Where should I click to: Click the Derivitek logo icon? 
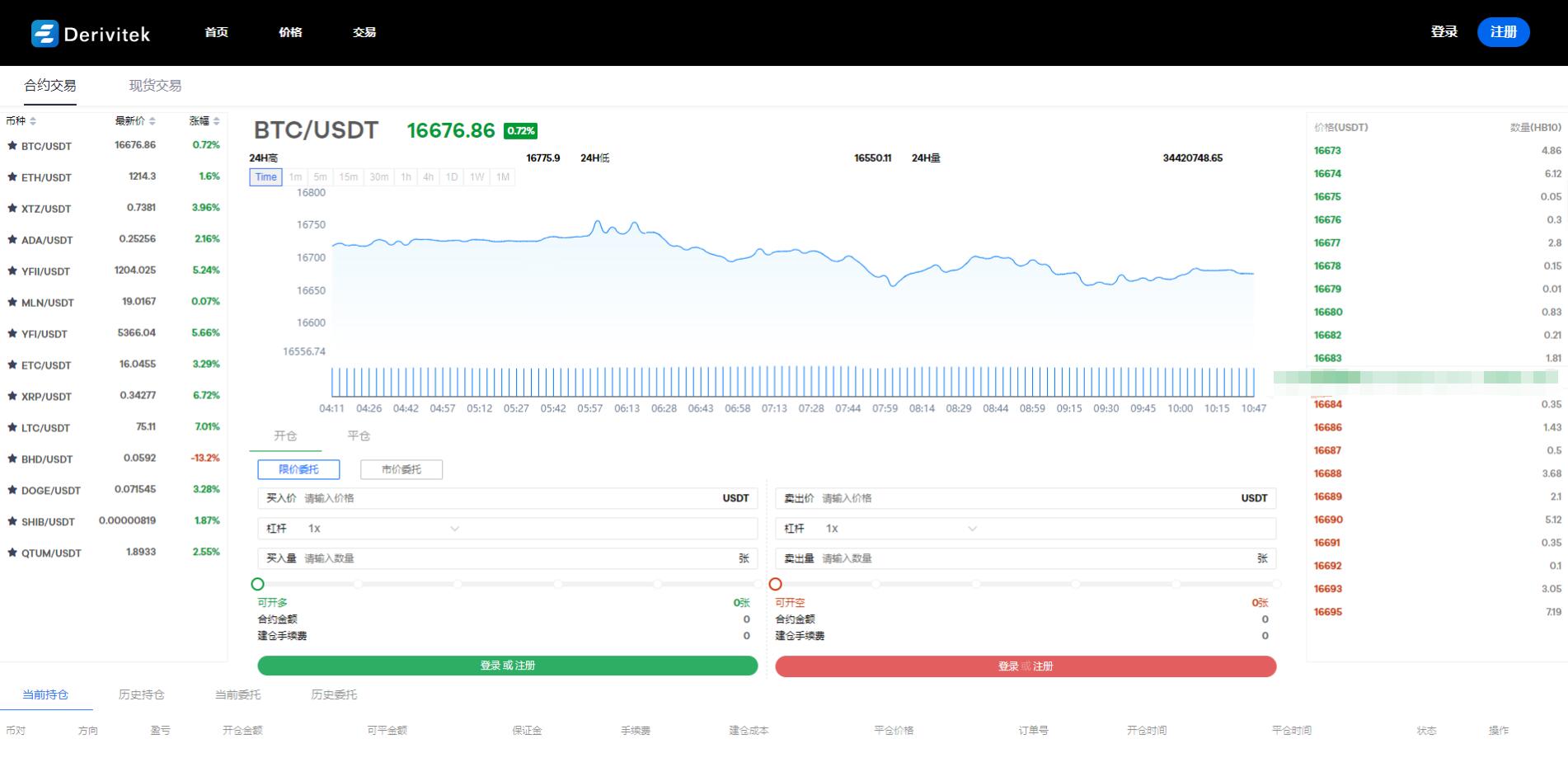pos(45,33)
